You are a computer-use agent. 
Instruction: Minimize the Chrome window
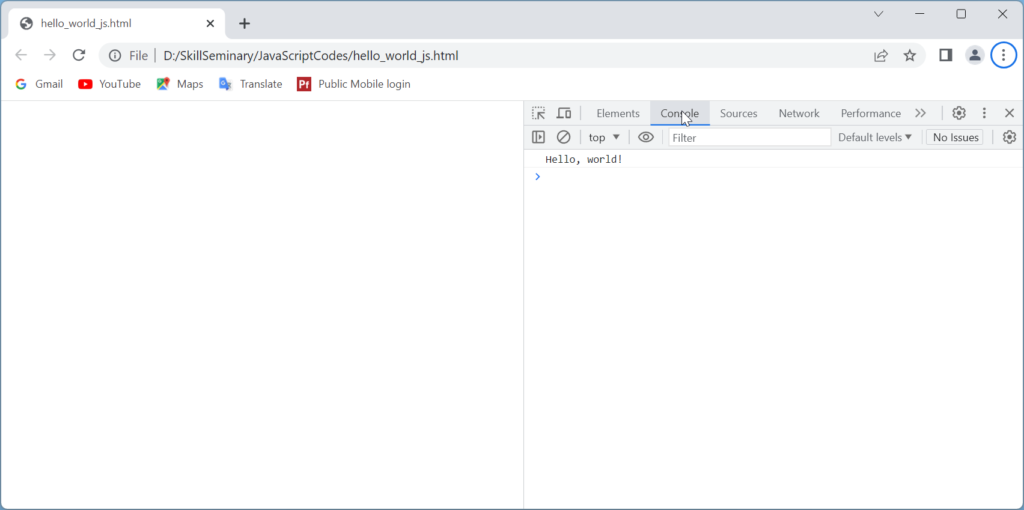tap(920, 14)
